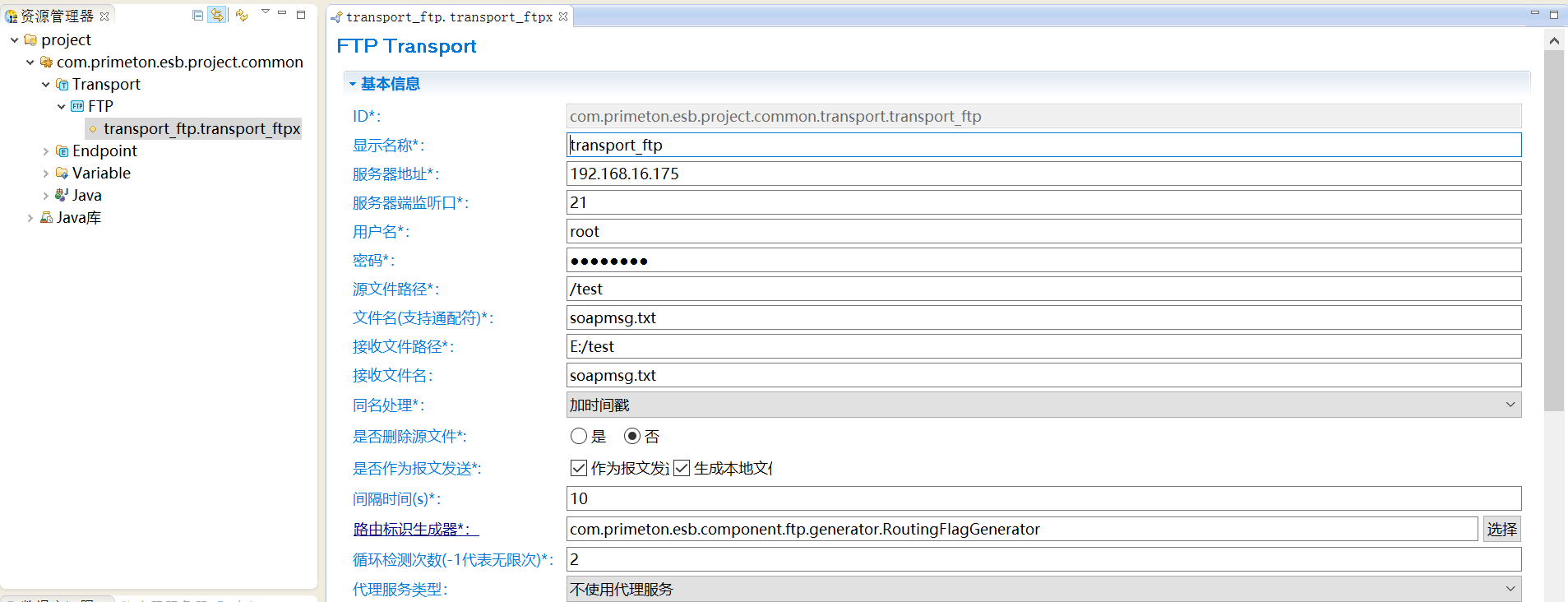Viewport: 1568px width, 602px height.
Task: Uncheck the 作为报文发送 checkbox
Action: [x=579, y=468]
